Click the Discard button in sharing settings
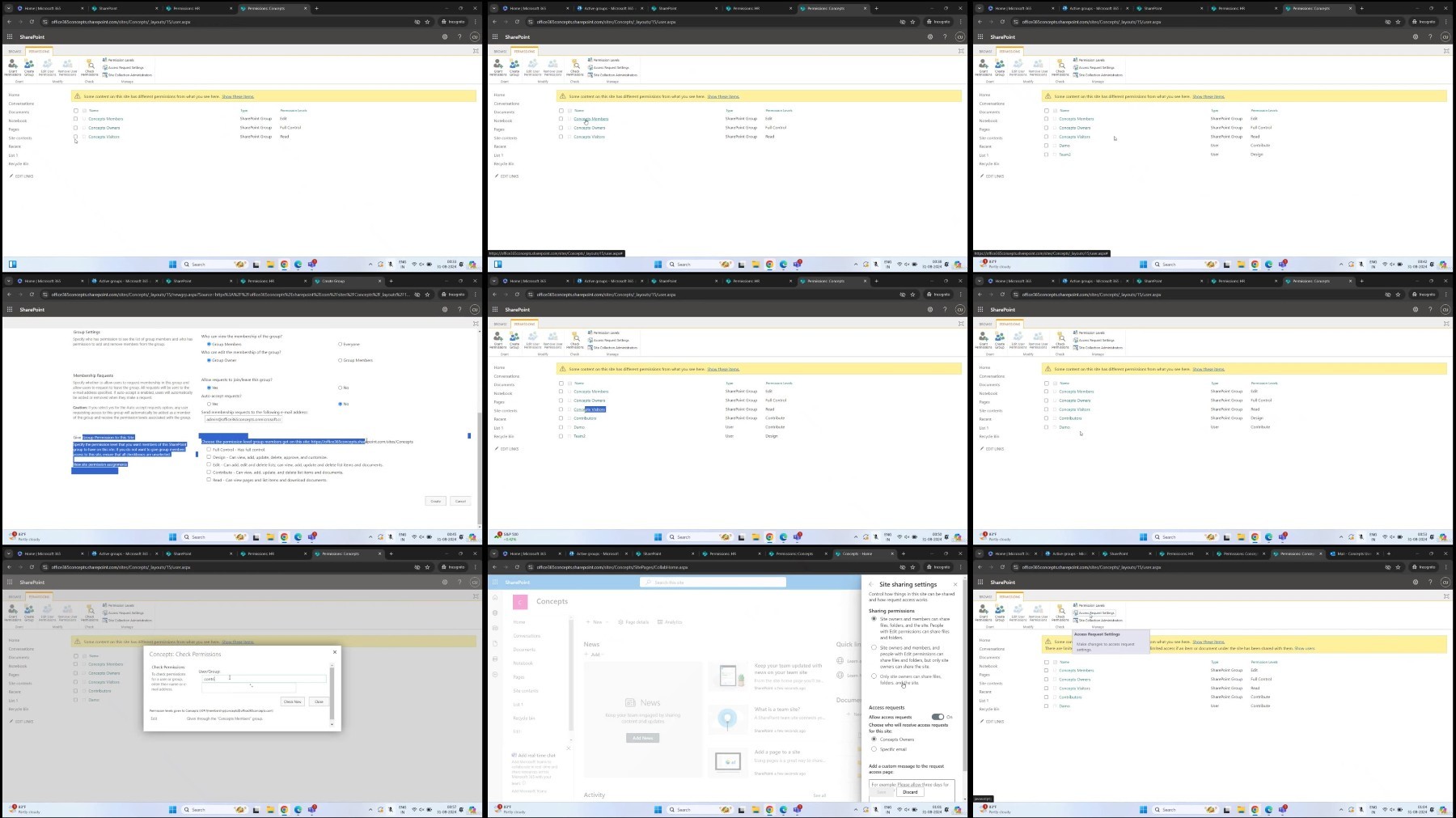The height and width of the screenshot is (818, 1456). (x=910, y=792)
